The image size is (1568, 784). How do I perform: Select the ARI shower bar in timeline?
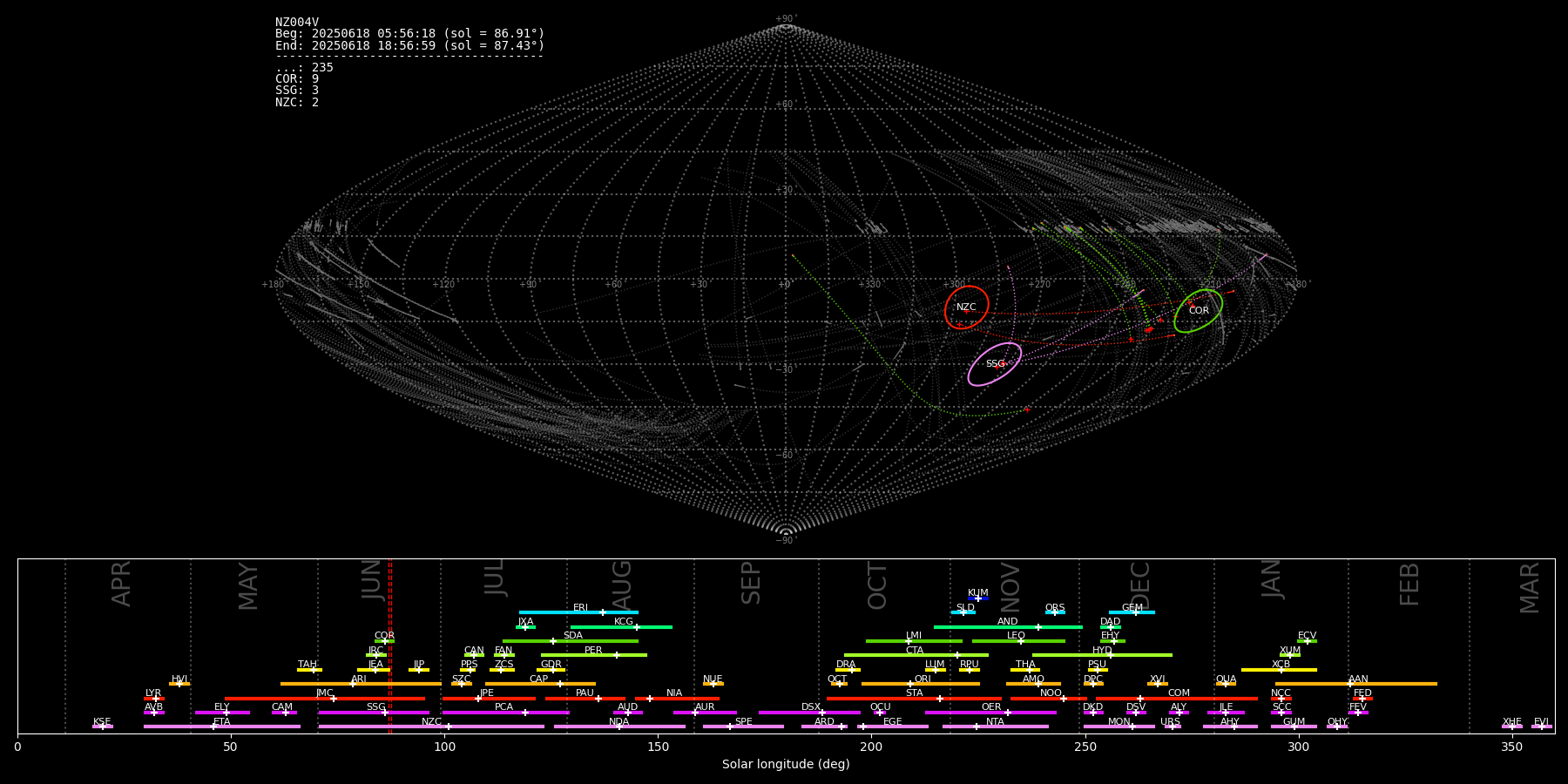(x=361, y=684)
